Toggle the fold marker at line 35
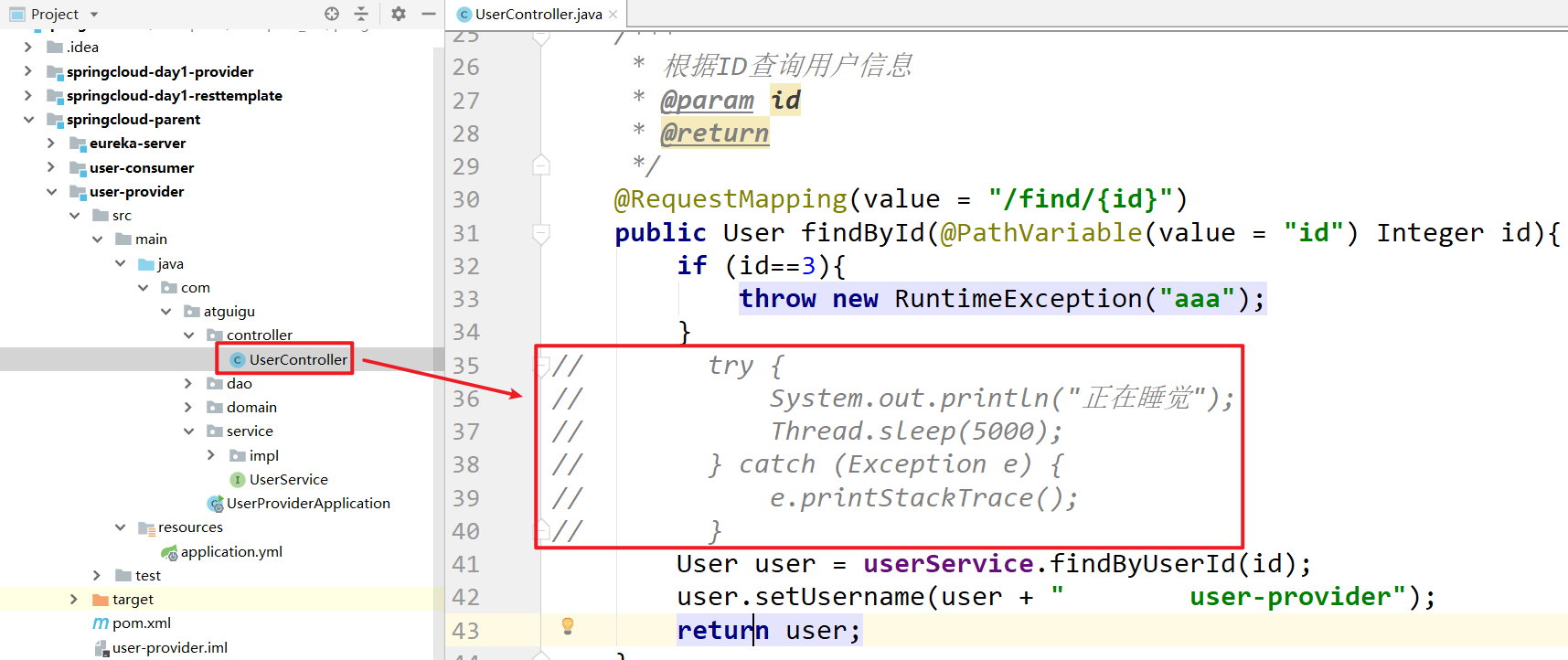 [x=542, y=366]
